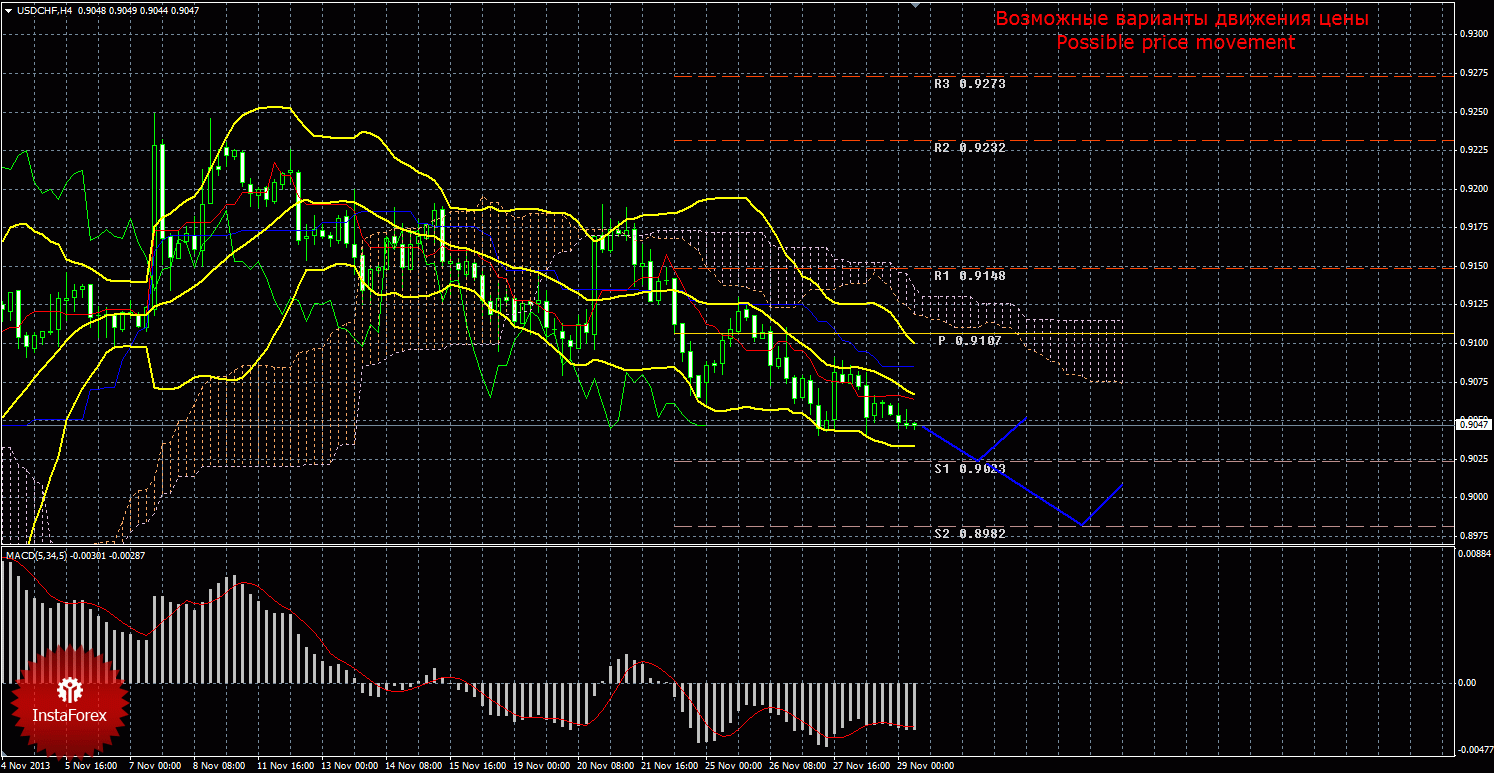The height and width of the screenshot is (773, 1494).
Task: Click the '4 Nov 2013' date label
Action: 24,766
